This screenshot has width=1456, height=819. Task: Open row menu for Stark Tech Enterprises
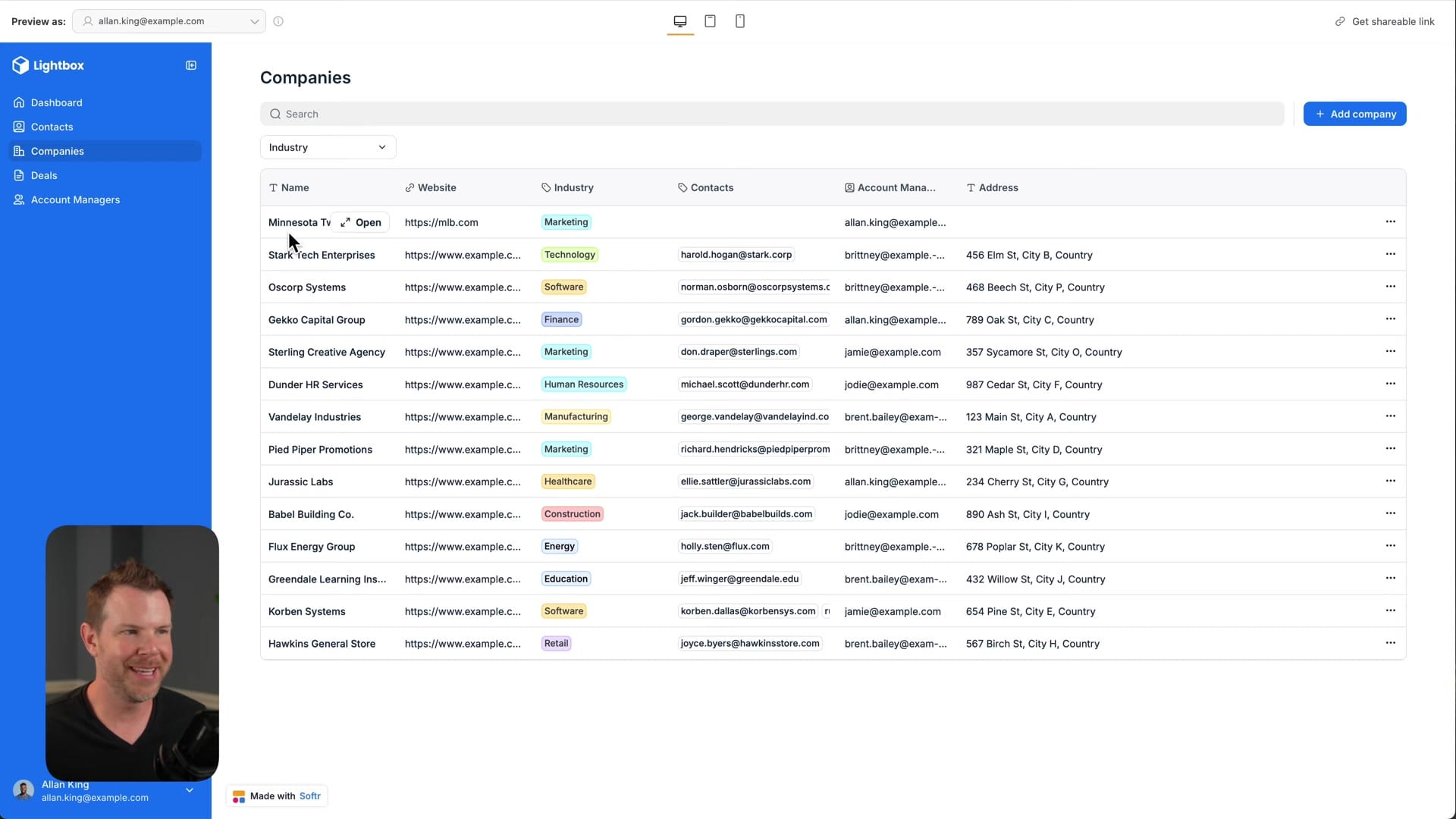pos(1390,254)
